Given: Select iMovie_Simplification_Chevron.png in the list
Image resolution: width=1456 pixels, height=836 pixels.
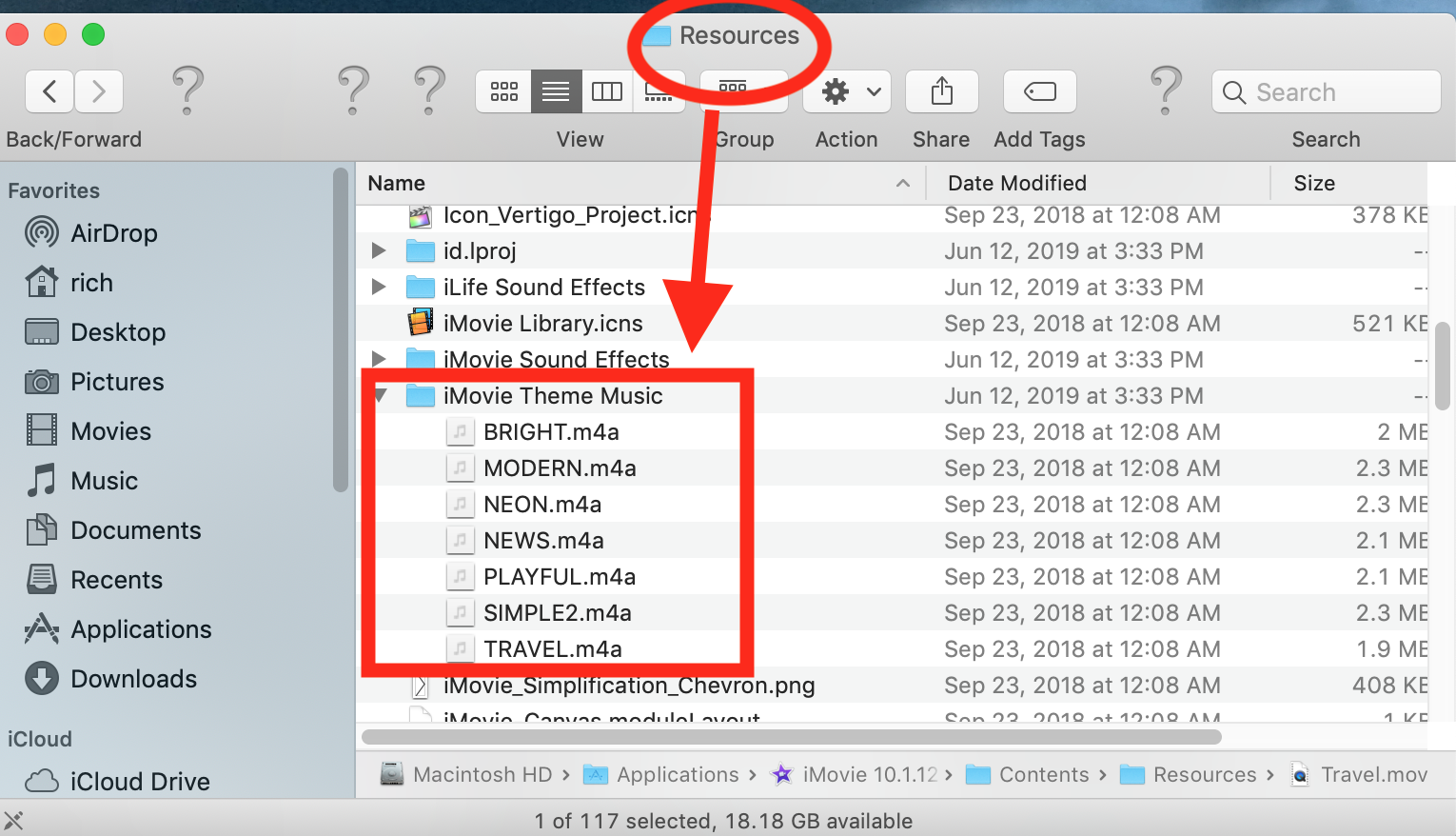Looking at the screenshot, I should pos(629,686).
